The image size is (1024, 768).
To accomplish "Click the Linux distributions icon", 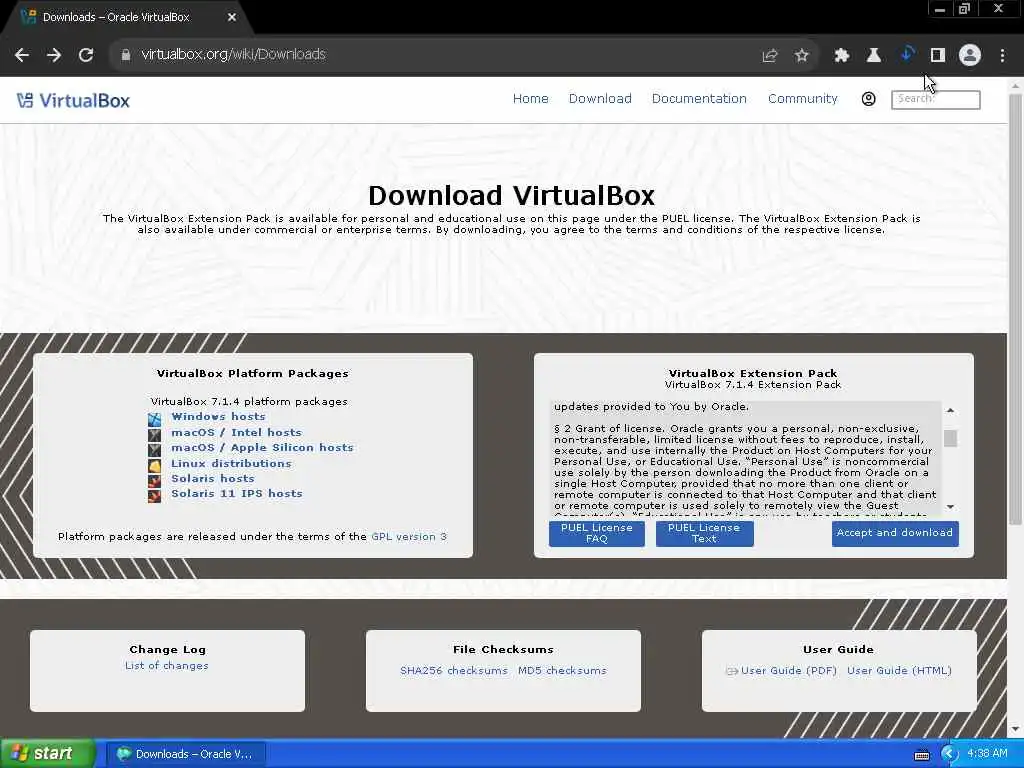I will point(154,466).
